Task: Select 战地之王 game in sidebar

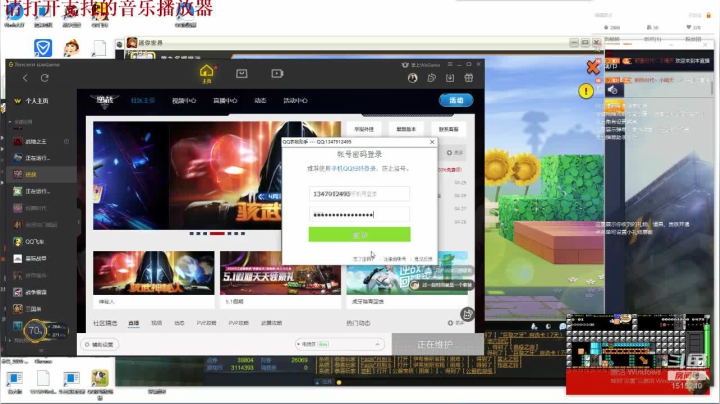Action: 35,141
